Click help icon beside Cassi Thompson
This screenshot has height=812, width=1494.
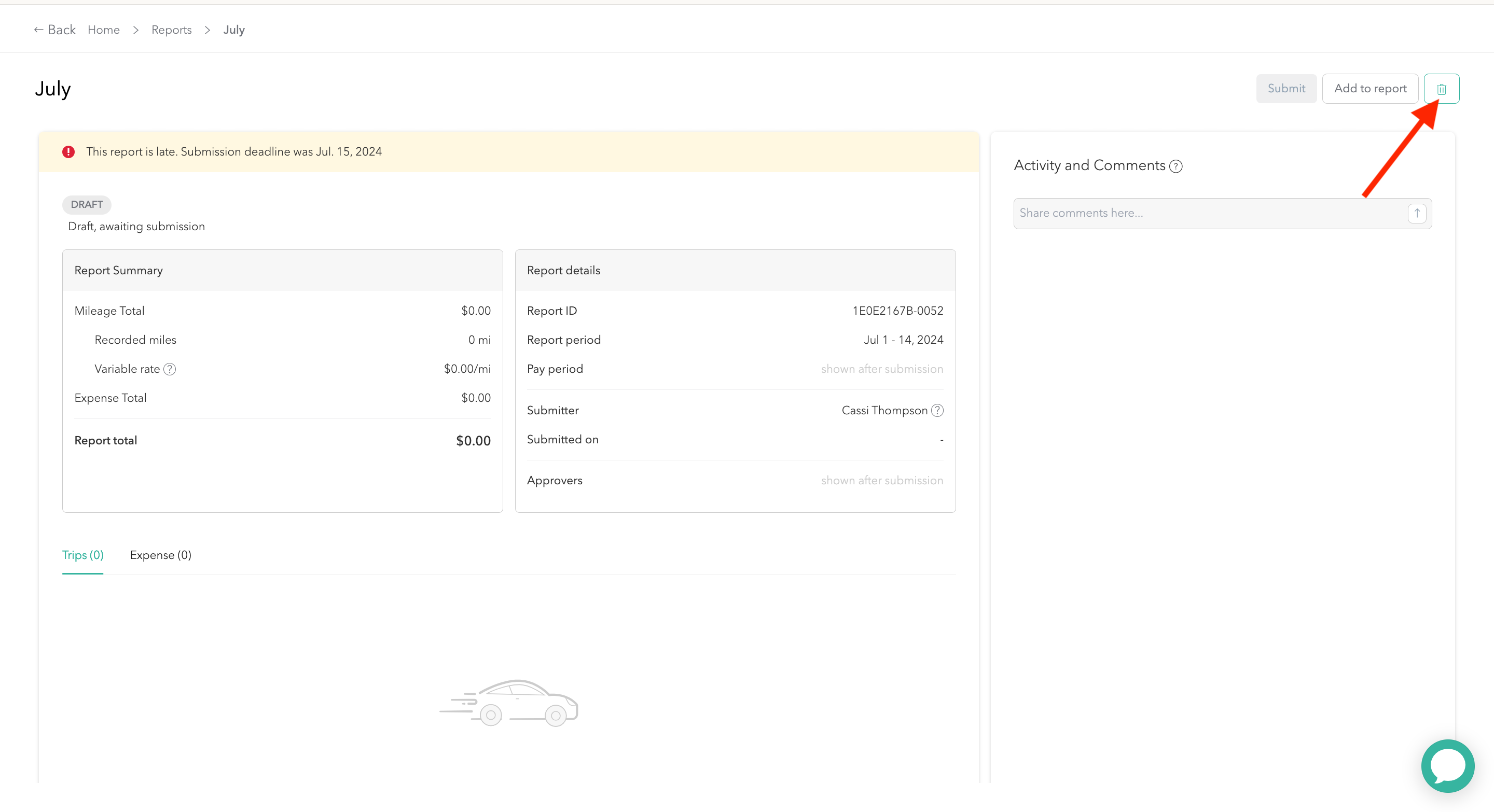(x=937, y=410)
